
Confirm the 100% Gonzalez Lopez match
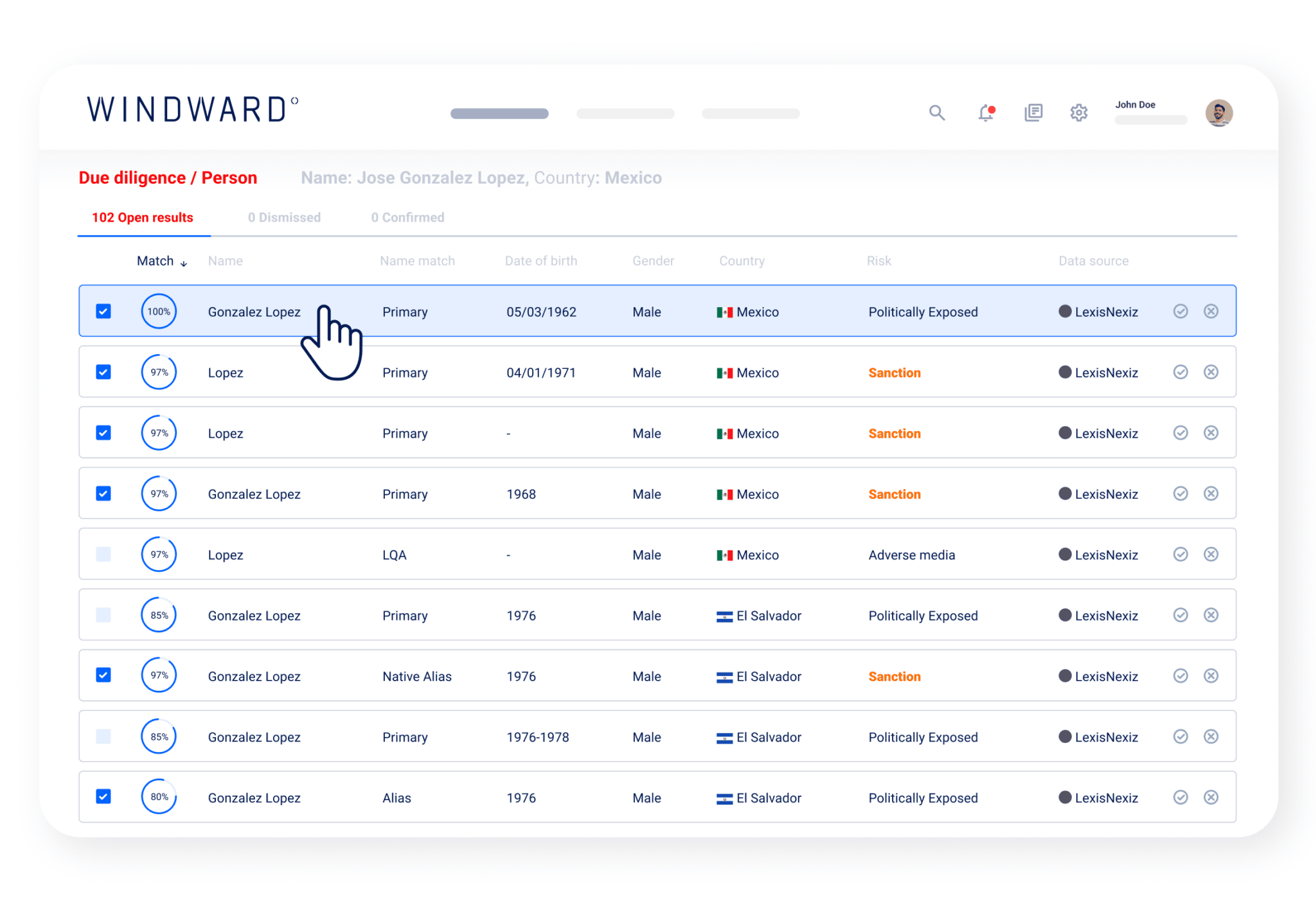point(1180,312)
